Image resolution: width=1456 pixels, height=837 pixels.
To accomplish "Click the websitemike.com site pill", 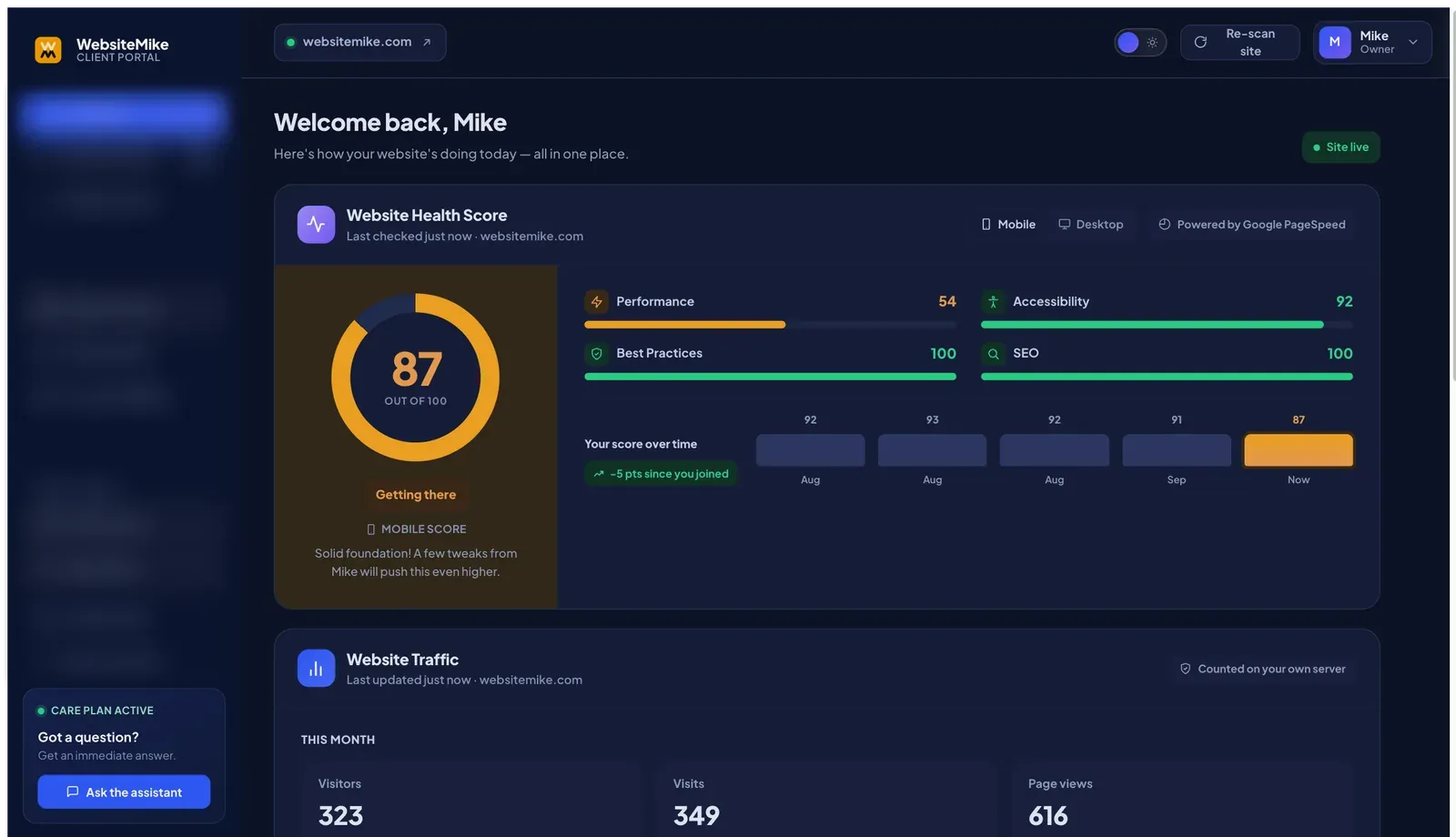I will [359, 43].
